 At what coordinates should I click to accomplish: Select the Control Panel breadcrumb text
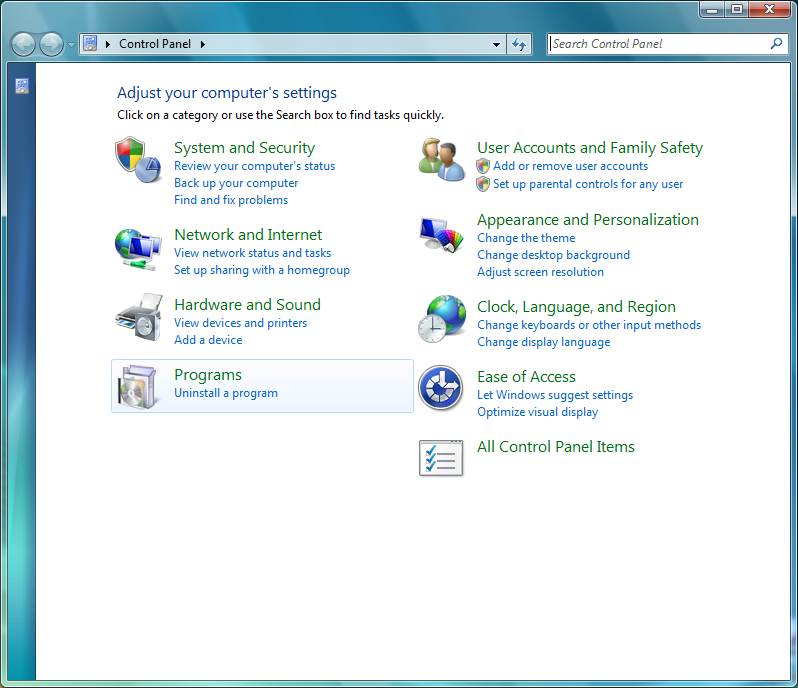155,44
